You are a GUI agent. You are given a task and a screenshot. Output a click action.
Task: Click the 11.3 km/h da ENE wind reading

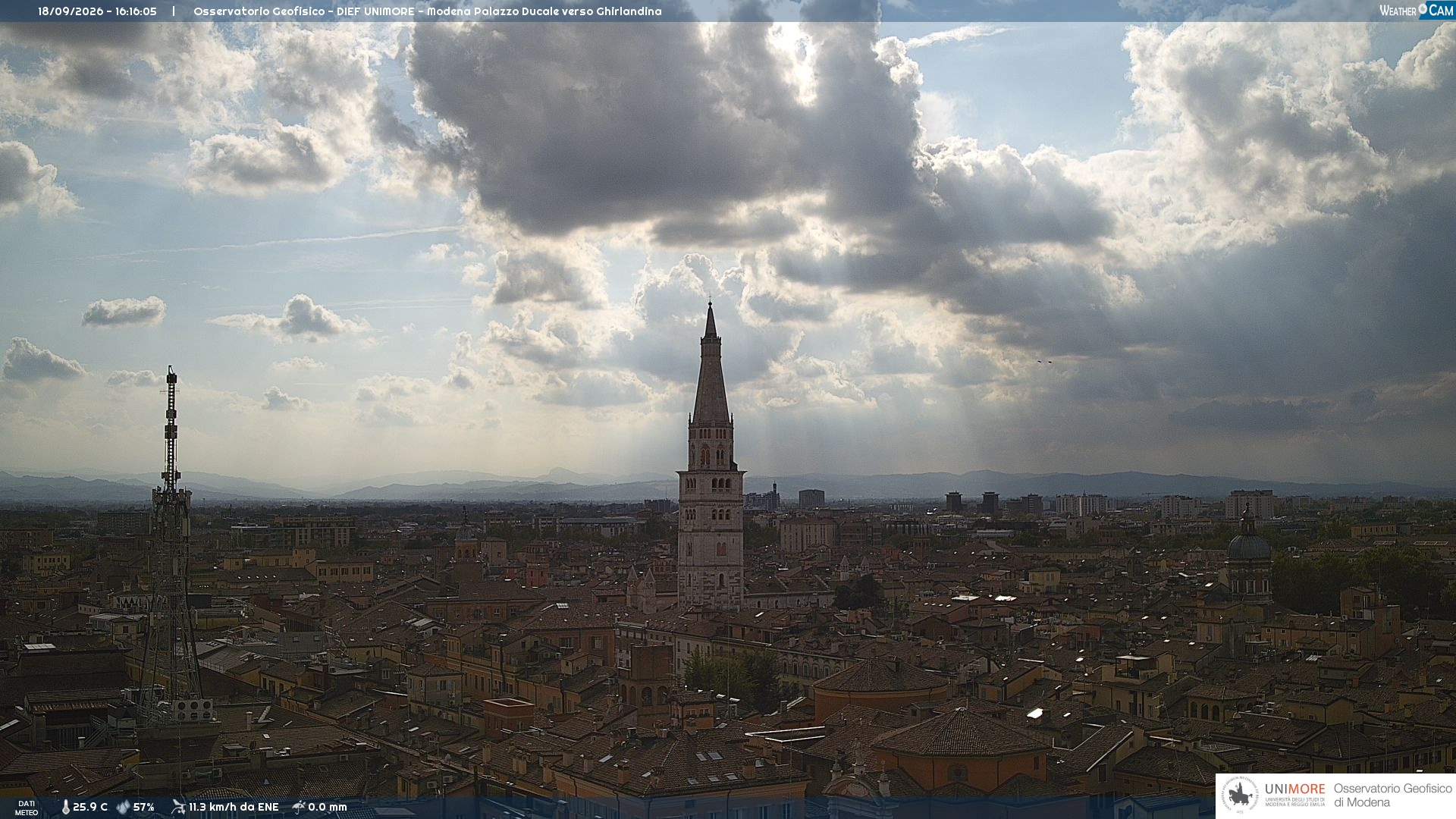(x=234, y=807)
